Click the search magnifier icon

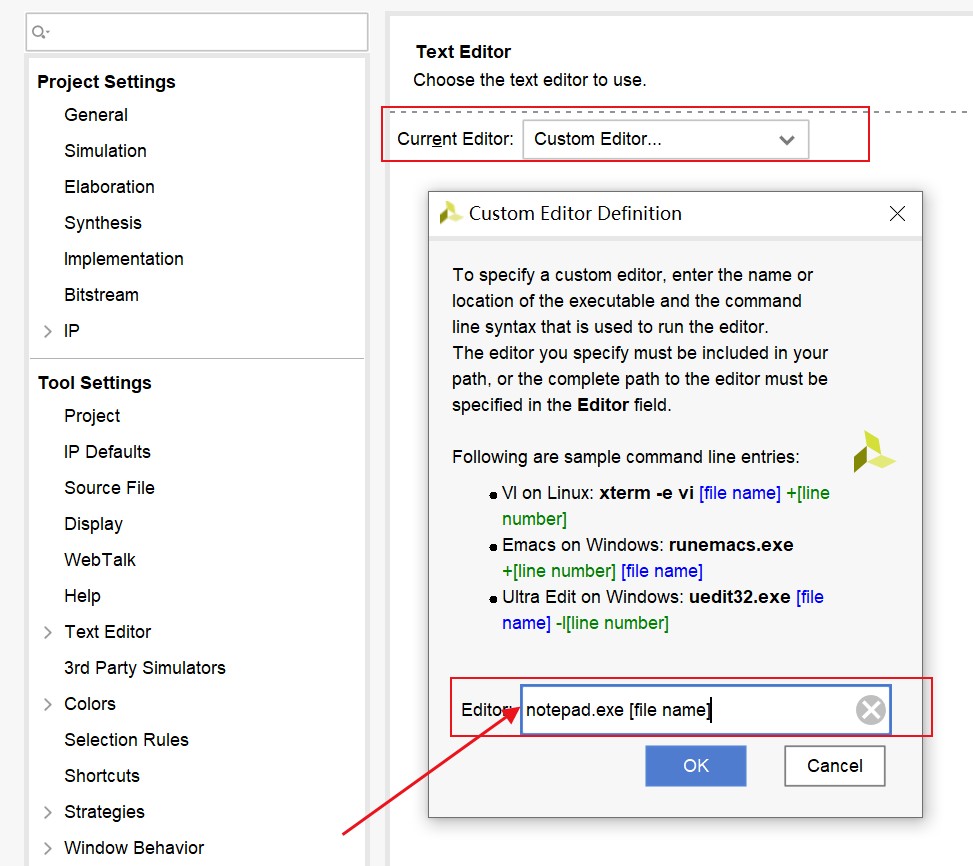pos(40,32)
